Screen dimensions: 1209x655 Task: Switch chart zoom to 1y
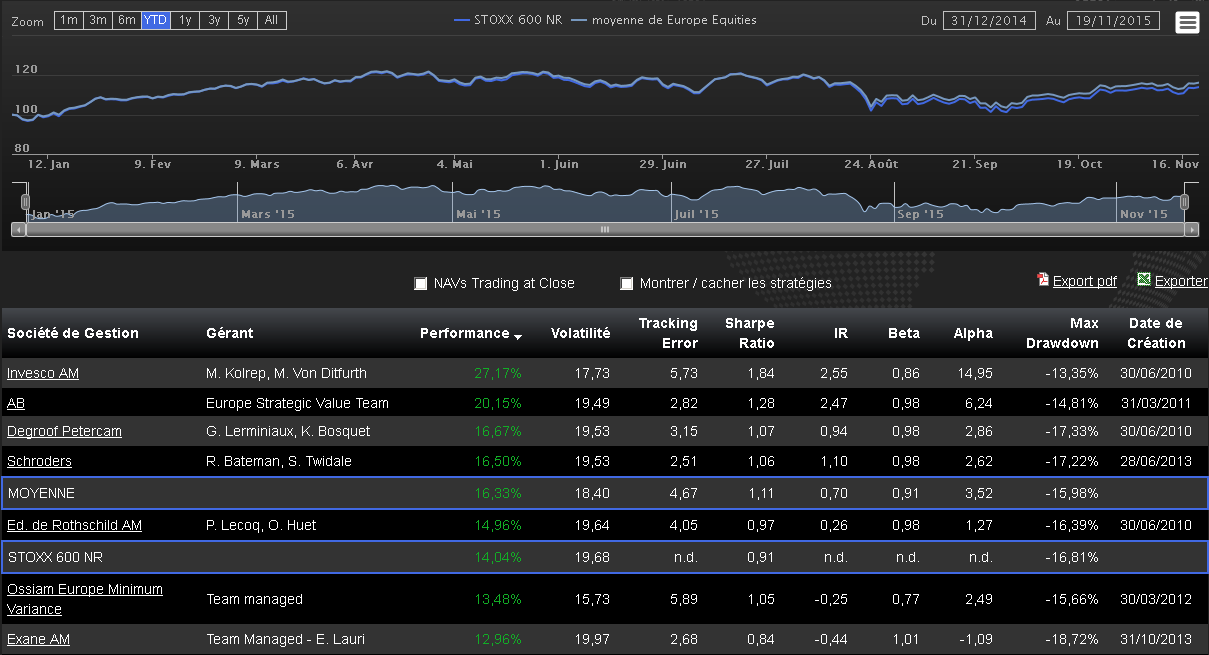coord(185,20)
